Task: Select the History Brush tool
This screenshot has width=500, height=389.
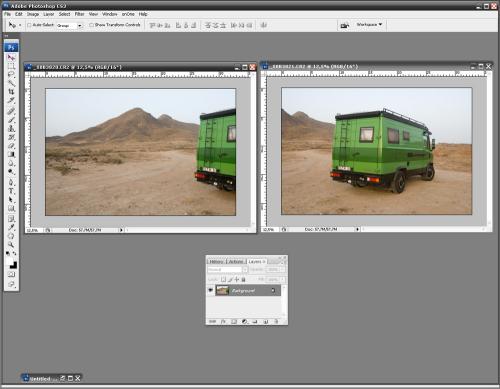Action: pos(11,137)
